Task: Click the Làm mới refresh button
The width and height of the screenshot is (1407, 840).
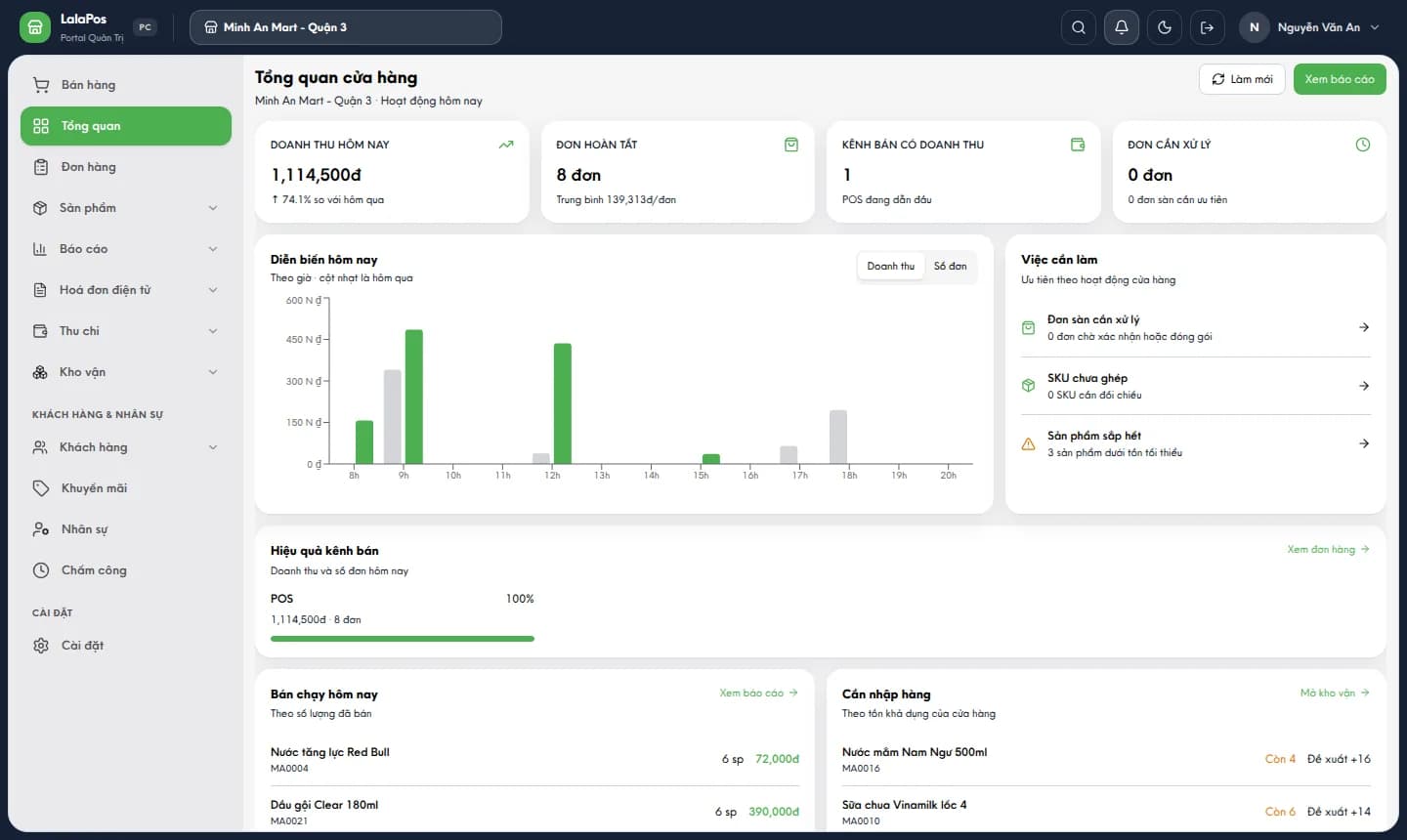Action: [1243, 79]
